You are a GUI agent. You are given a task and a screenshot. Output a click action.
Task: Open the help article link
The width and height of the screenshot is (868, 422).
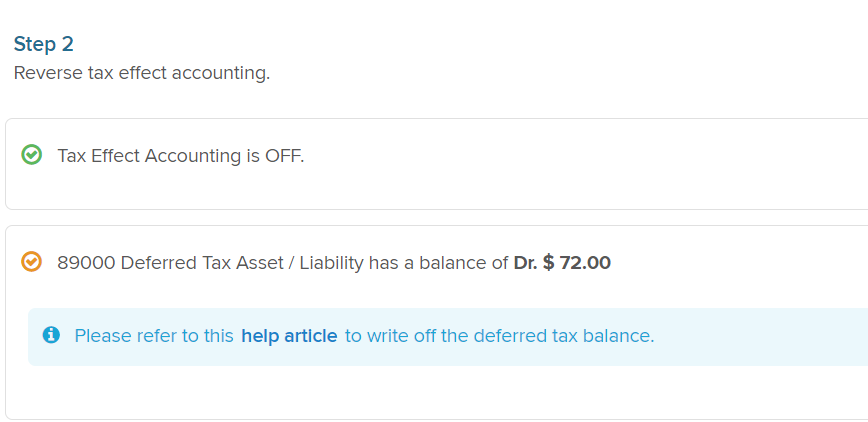click(289, 336)
